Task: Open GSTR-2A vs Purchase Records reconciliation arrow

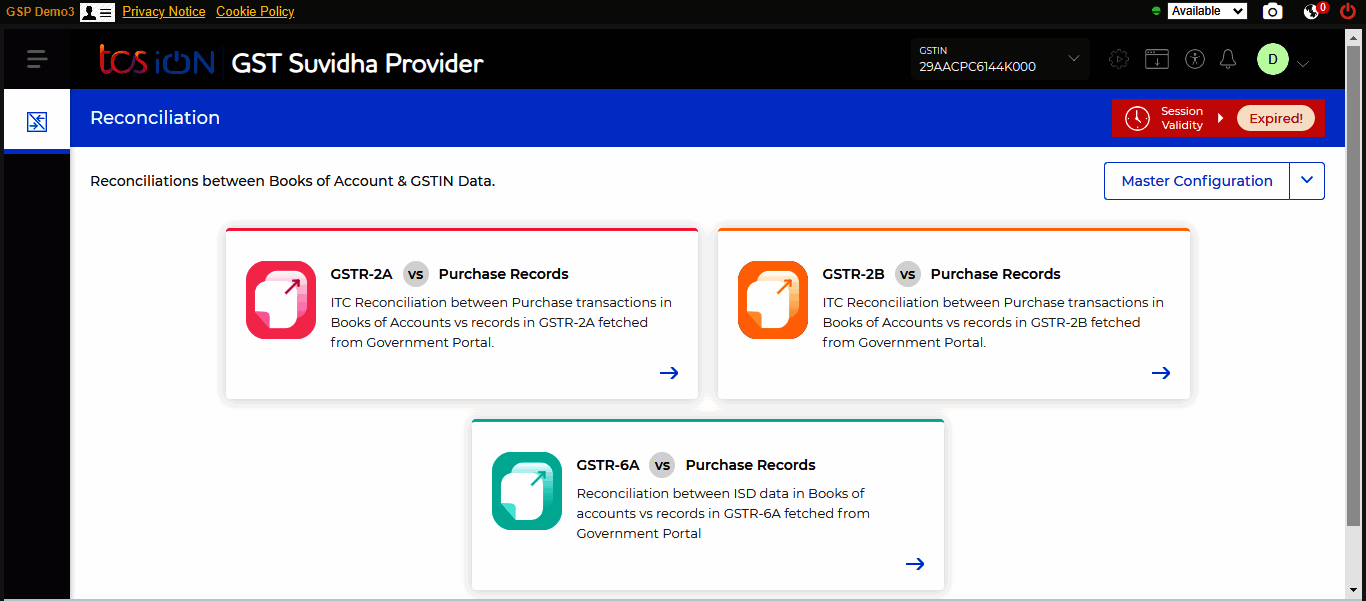Action: (x=669, y=372)
